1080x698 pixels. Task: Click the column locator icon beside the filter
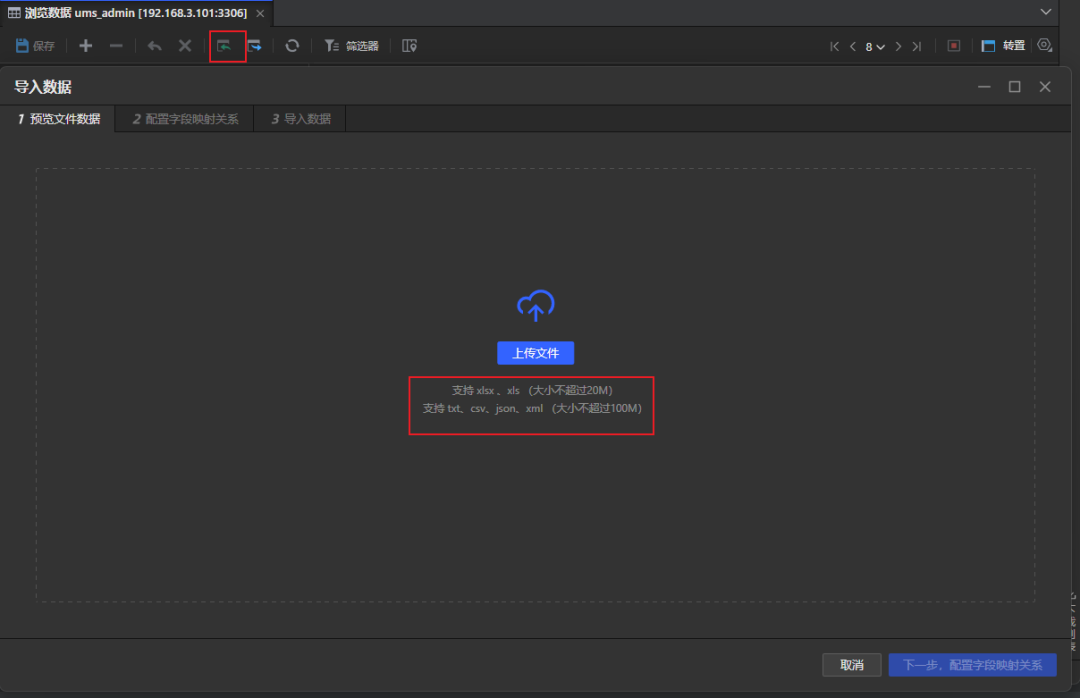coord(409,46)
